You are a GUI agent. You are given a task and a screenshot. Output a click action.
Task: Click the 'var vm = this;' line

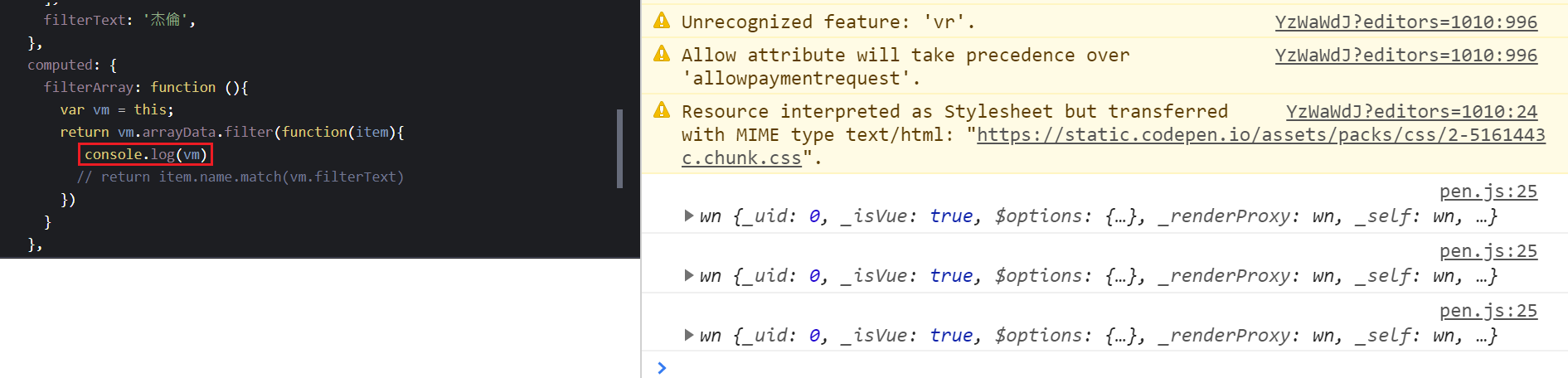pyautogui.click(x=117, y=109)
